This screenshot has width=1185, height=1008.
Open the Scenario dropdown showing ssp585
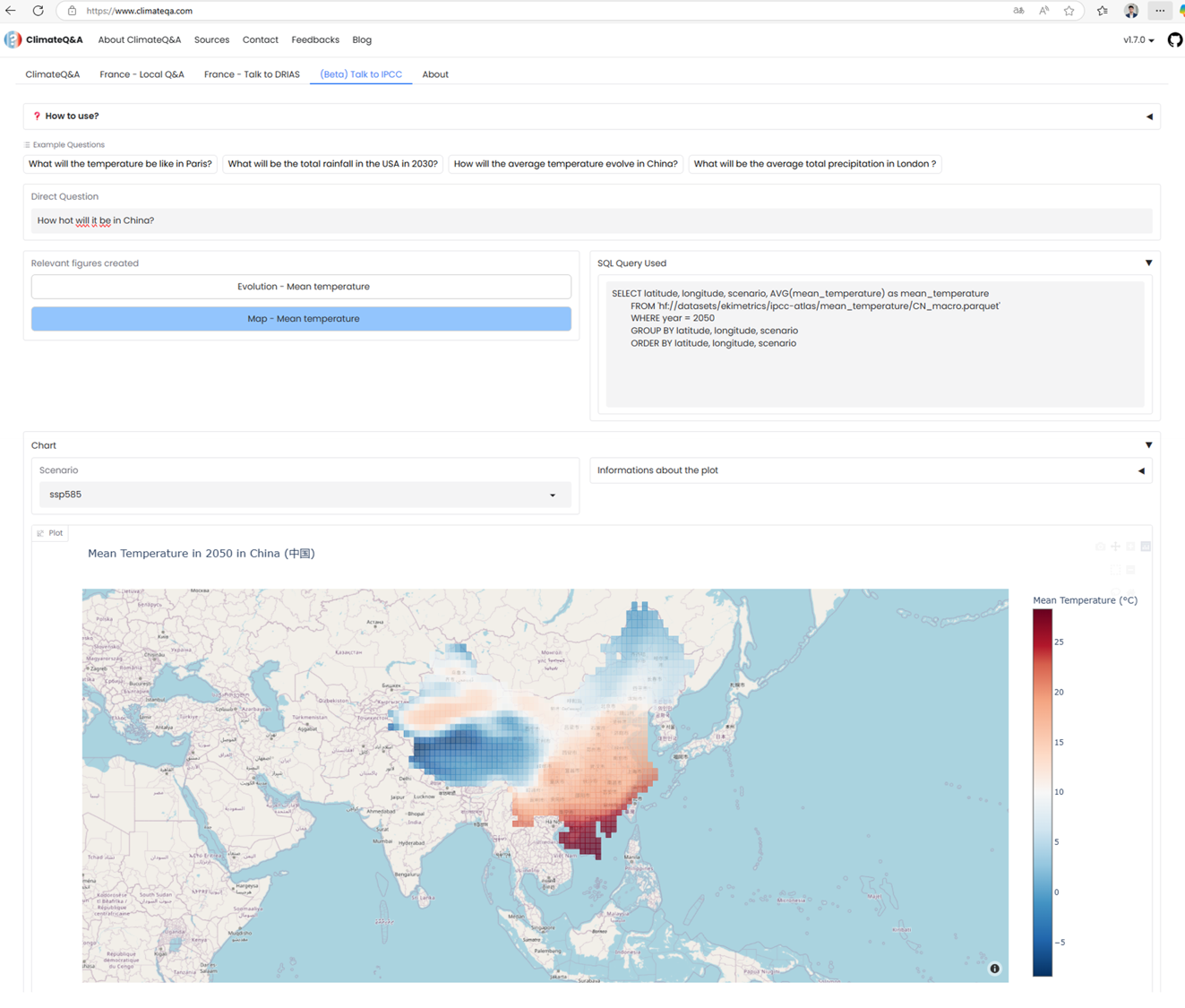click(x=305, y=495)
